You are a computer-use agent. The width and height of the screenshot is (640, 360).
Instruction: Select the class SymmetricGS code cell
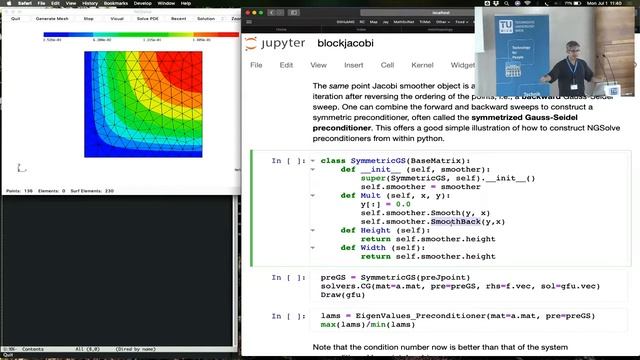tap(441, 209)
